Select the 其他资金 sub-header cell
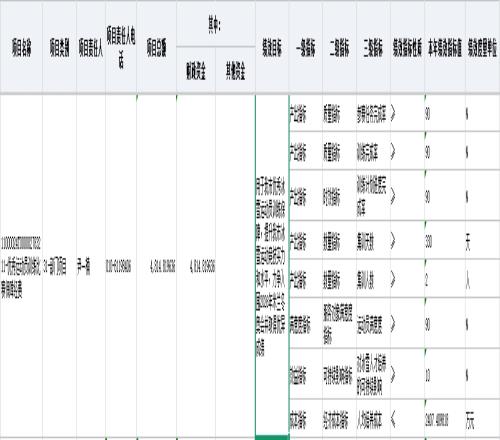 pyautogui.click(x=235, y=70)
